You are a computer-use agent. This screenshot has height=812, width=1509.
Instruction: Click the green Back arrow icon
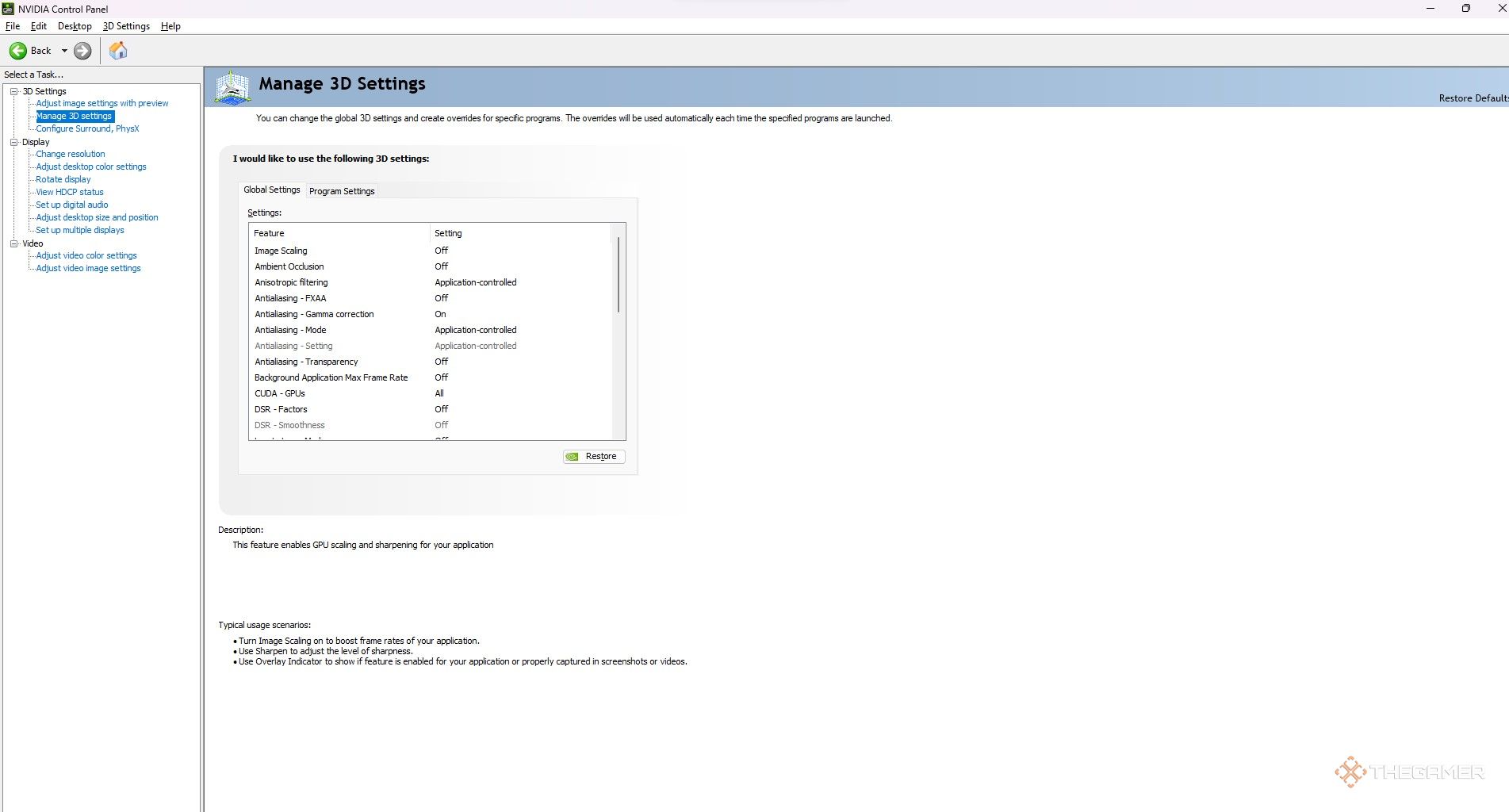[17, 51]
